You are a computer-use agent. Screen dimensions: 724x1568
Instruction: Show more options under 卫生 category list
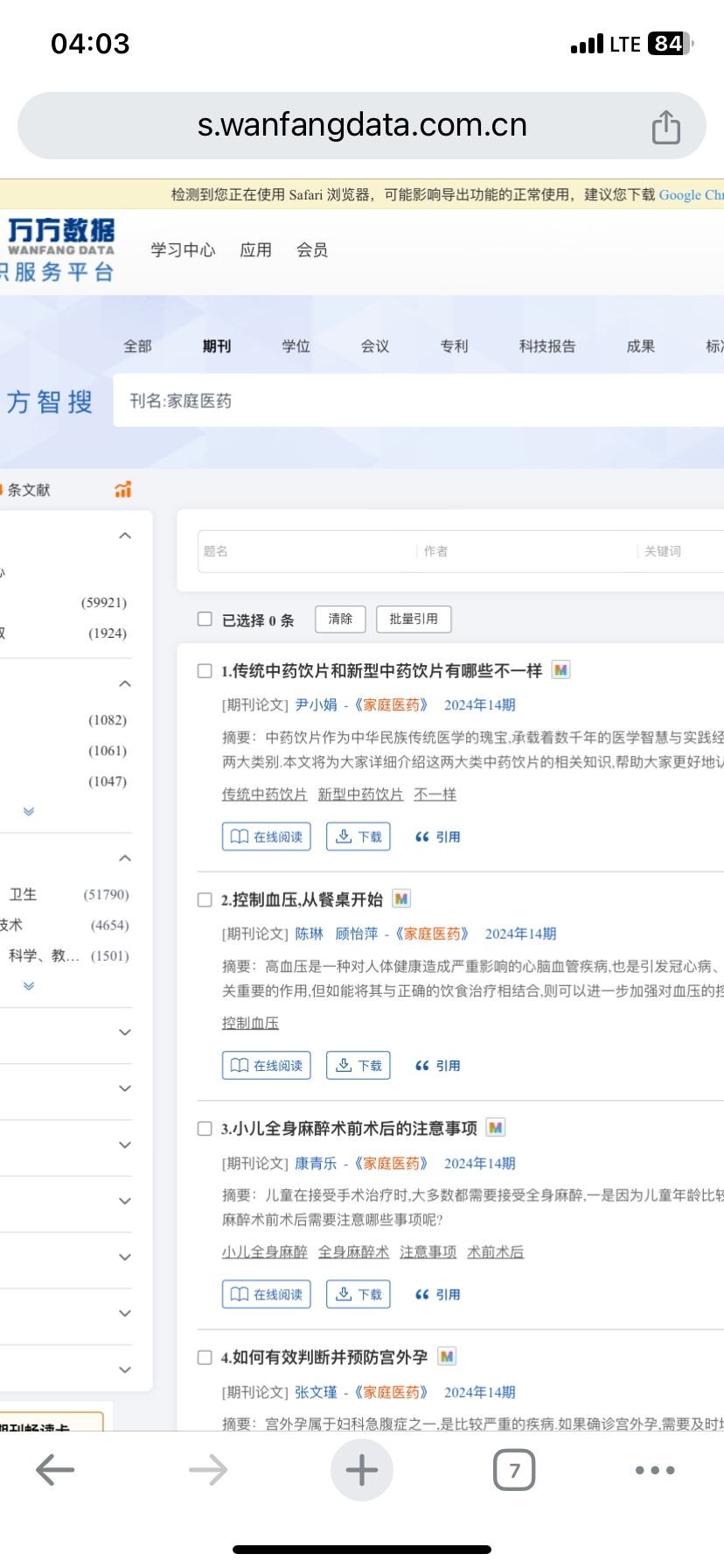tap(29, 986)
